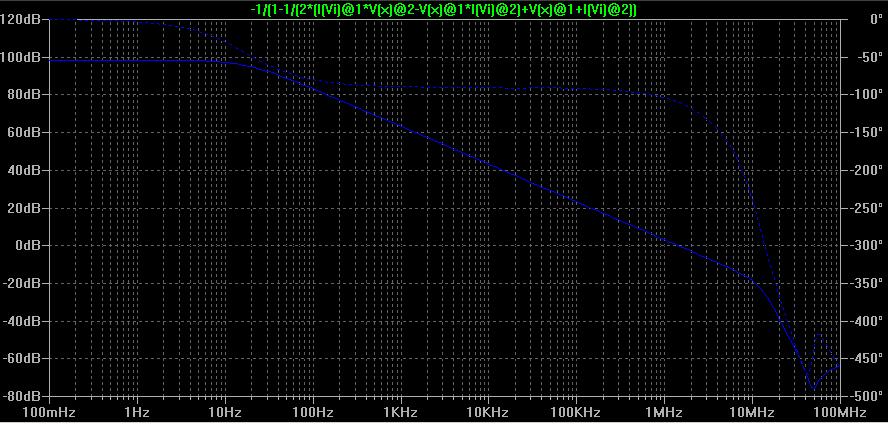Click the 40dB label on magnitude axis
The image size is (888, 424).
tap(23, 170)
